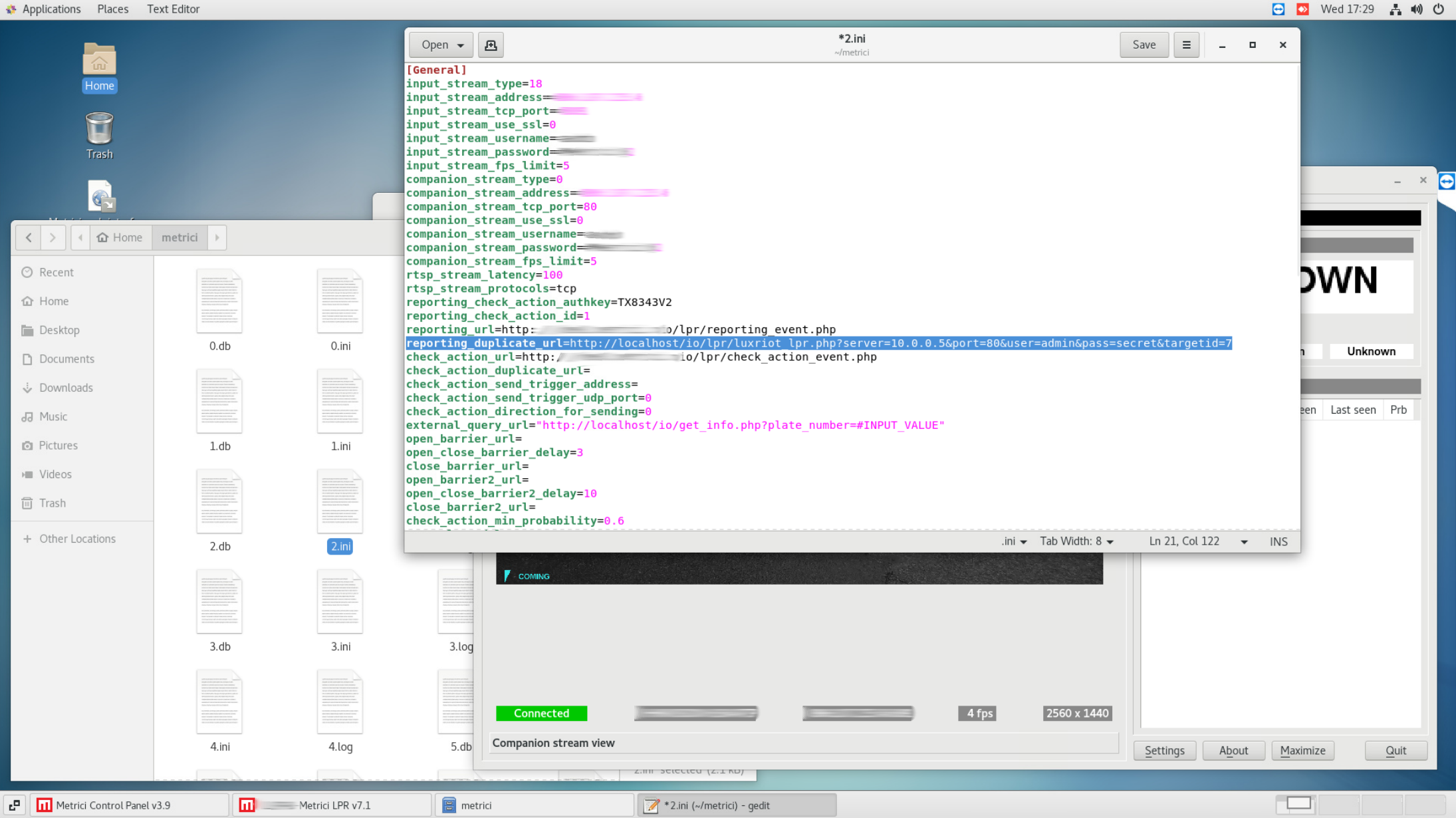Open Desktop in file manager sidebar

59,330
